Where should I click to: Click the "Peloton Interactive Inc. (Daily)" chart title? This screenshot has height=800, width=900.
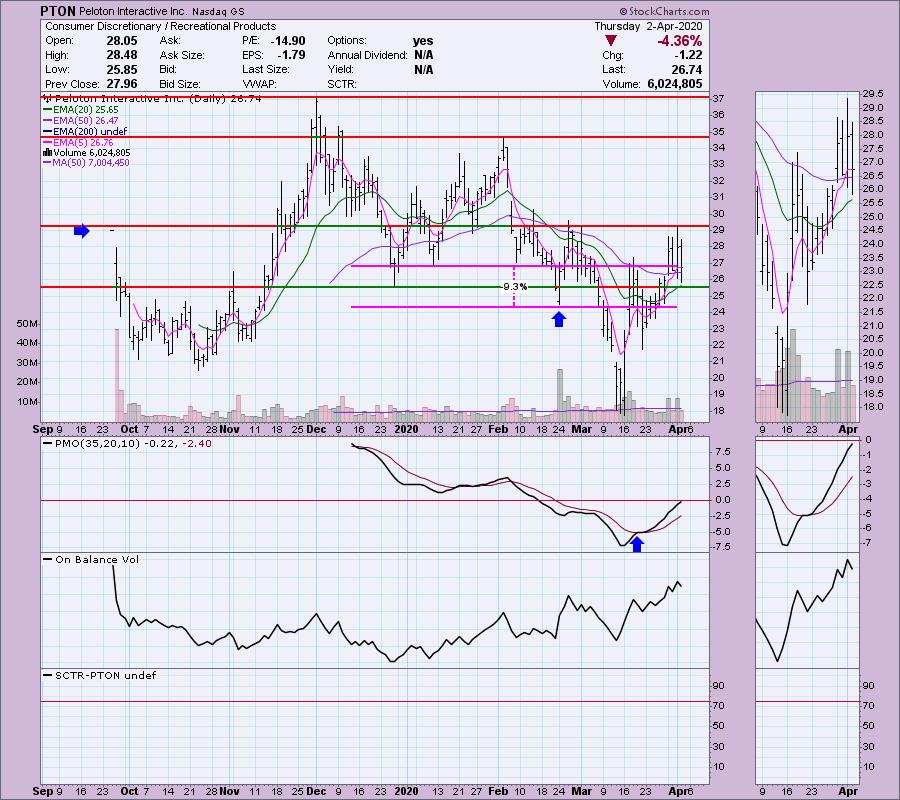pos(140,99)
